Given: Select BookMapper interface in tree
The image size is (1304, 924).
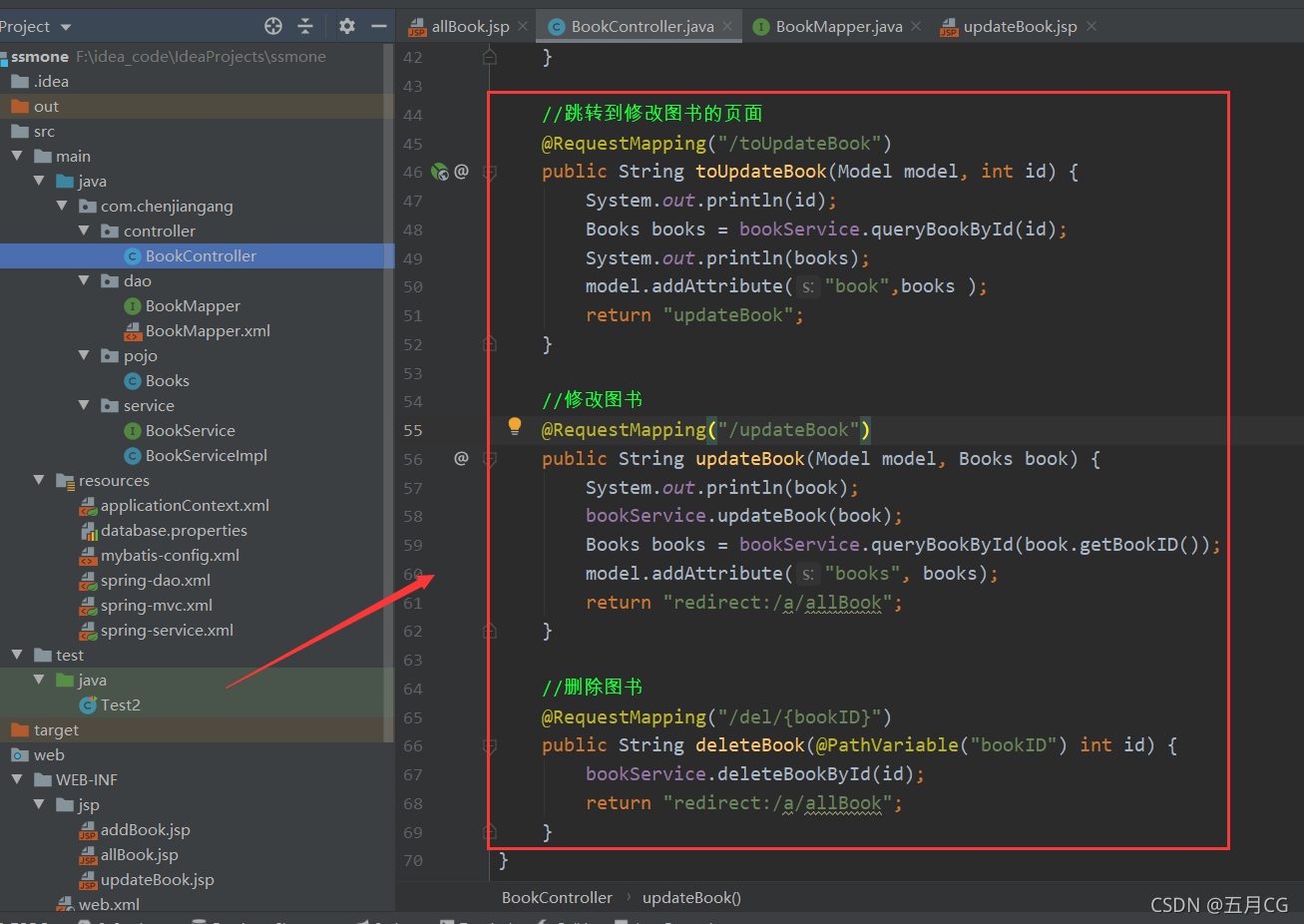Looking at the screenshot, I should pyautogui.click(x=193, y=305).
